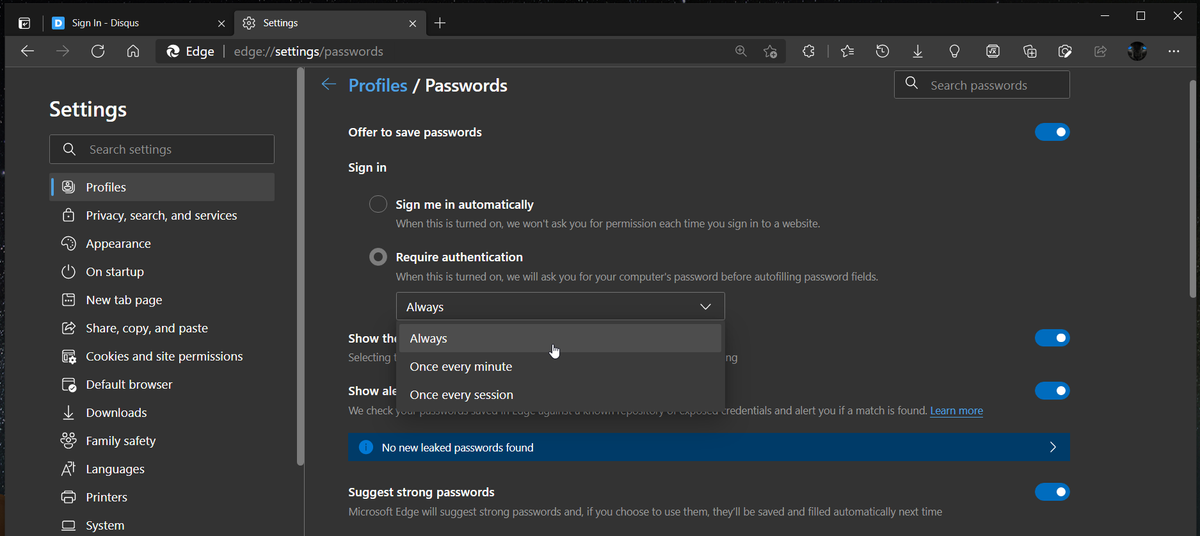The image size is (1200, 536).
Task: Click the Search settings field
Action: (162, 149)
